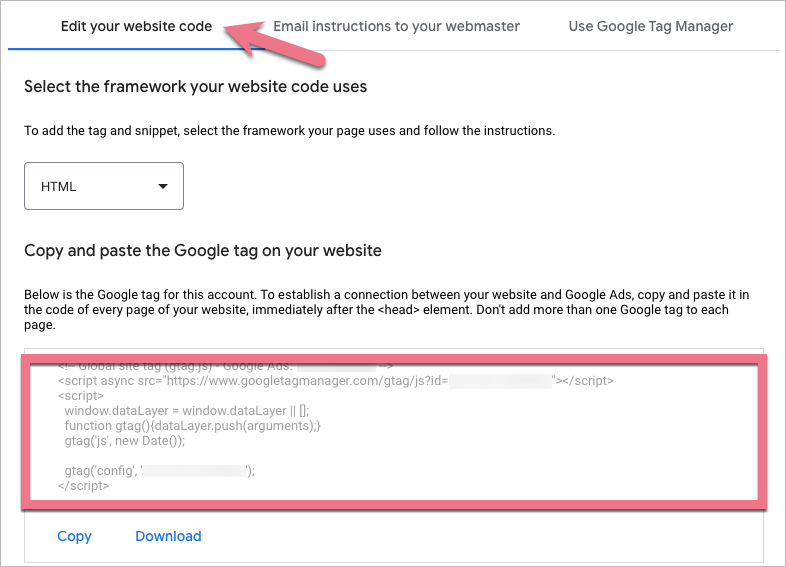Click the Select the framework heading
Image resolution: width=786 pixels, height=567 pixels.
tap(196, 87)
